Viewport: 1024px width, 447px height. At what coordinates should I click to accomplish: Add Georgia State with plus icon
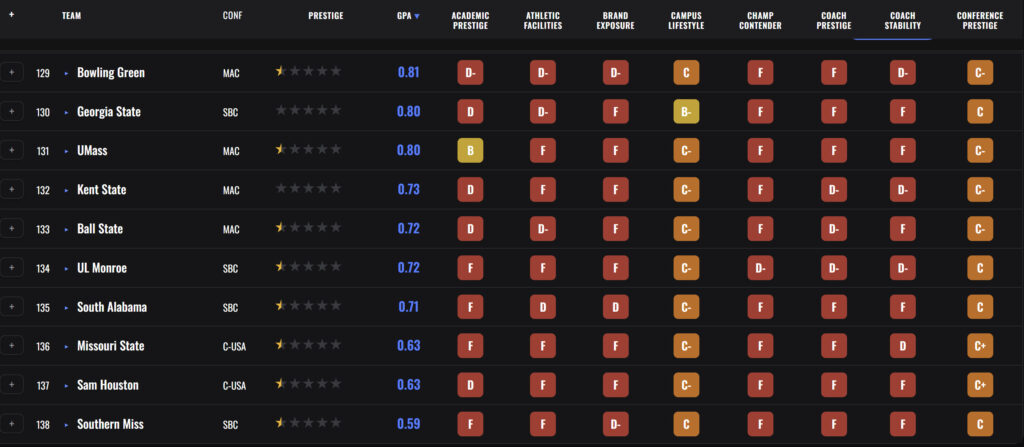coord(11,112)
